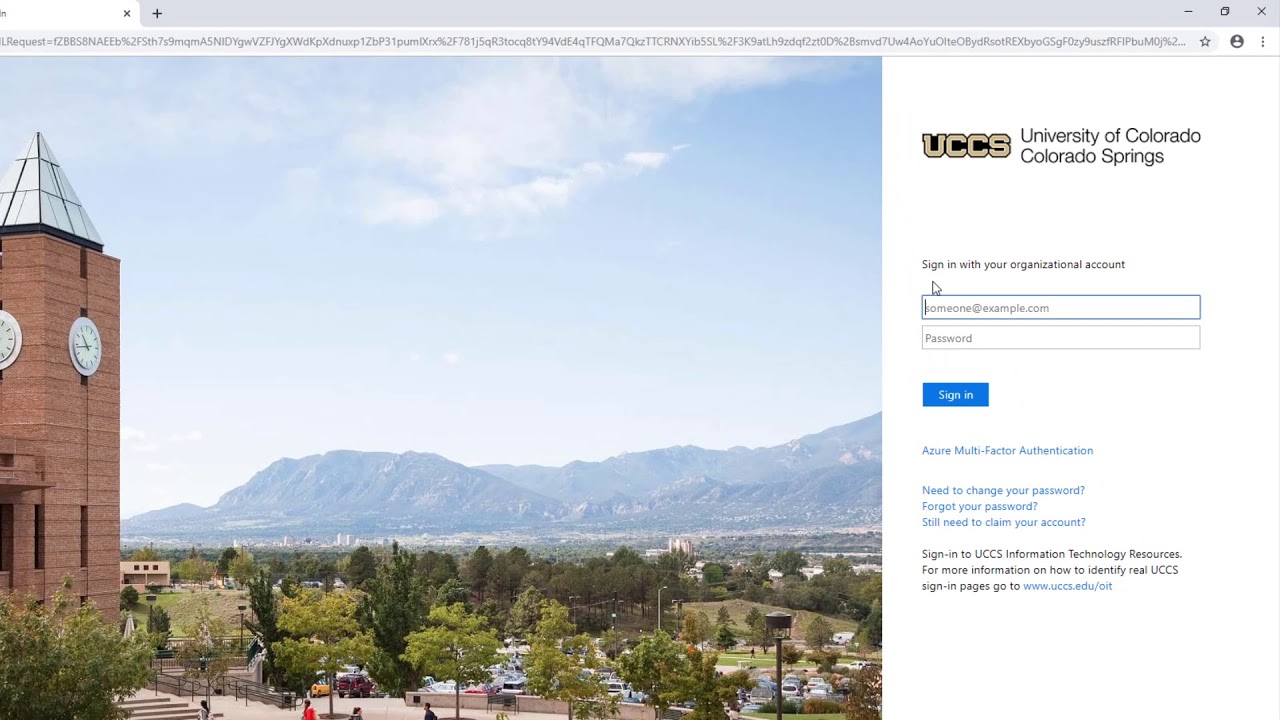The height and width of the screenshot is (720, 1280).
Task: Follow the Need to change your password link
Action: (x=1003, y=490)
